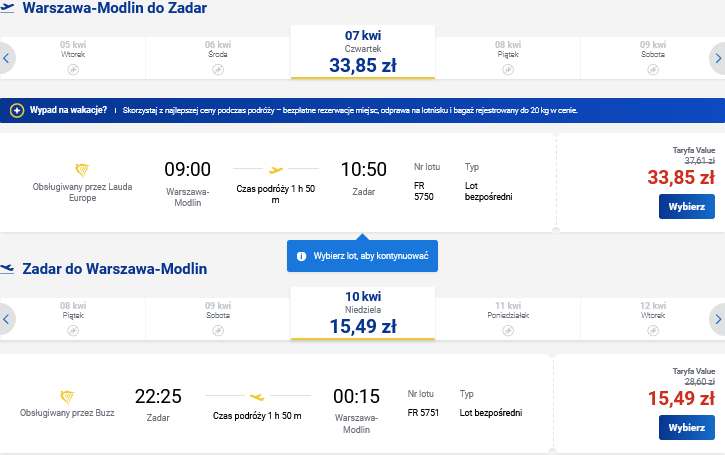Select the 10 kwi Niedziela date tab
The image size is (725, 455).
(x=363, y=313)
